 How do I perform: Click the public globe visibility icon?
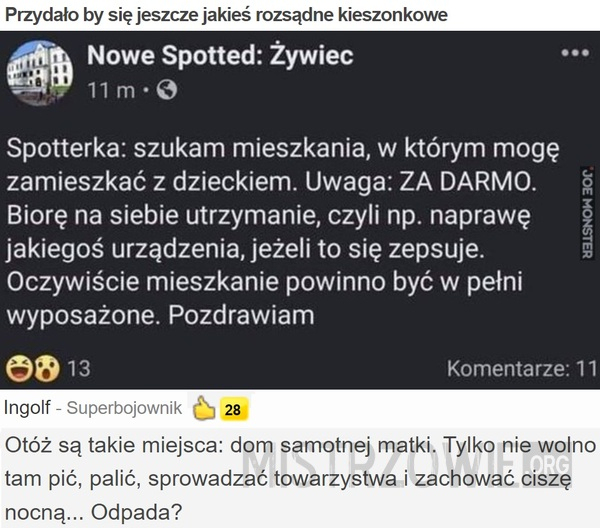click(x=167, y=90)
